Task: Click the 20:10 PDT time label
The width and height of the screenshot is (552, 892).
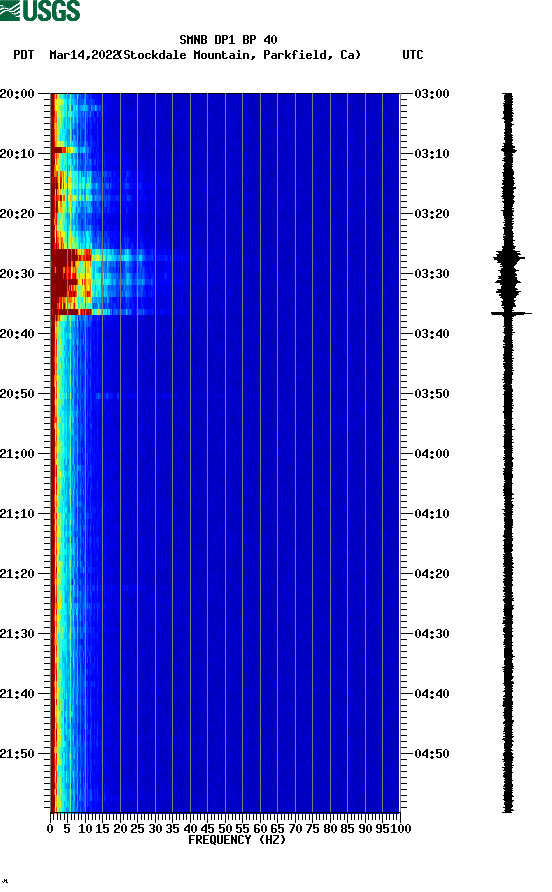Action: (x=17, y=154)
